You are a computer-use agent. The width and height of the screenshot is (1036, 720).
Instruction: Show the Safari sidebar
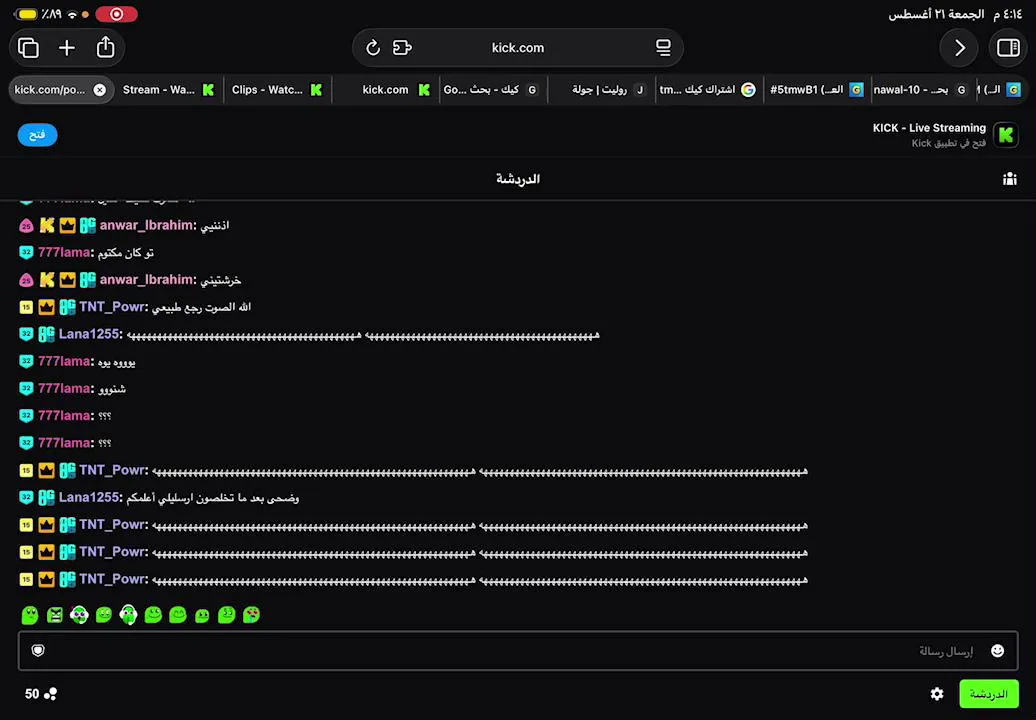pos(1008,48)
